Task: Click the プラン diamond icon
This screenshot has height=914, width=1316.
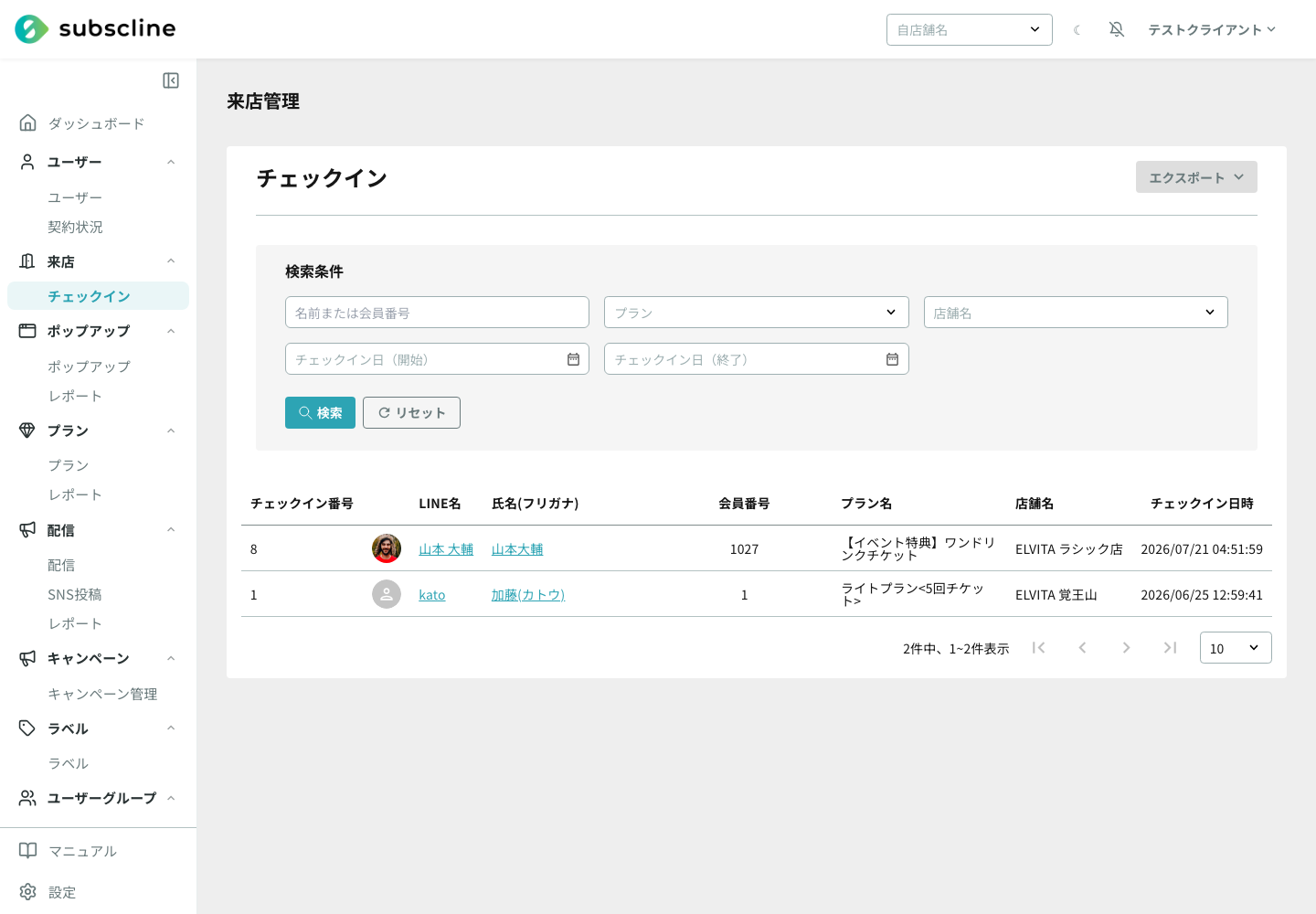Action: [x=27, y=430]
